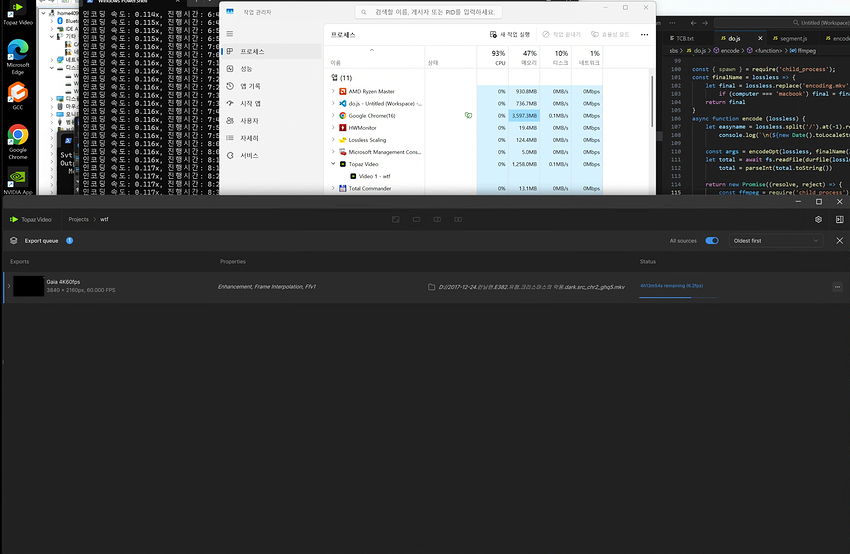
Task: Click the Task Manager more options ellipsis
Action: pyautogui.click(x=645, y=34)
